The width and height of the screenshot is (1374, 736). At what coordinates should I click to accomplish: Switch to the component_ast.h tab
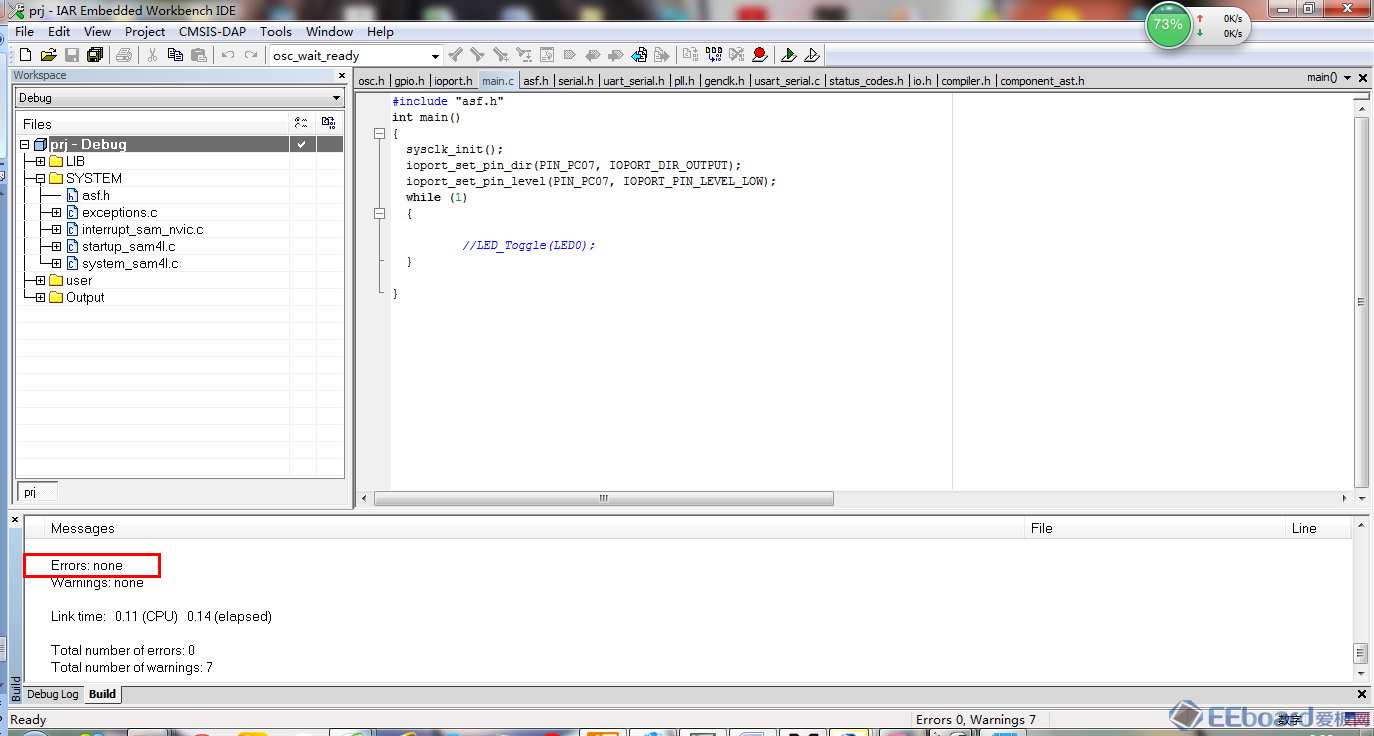(x=1042, y=81)
